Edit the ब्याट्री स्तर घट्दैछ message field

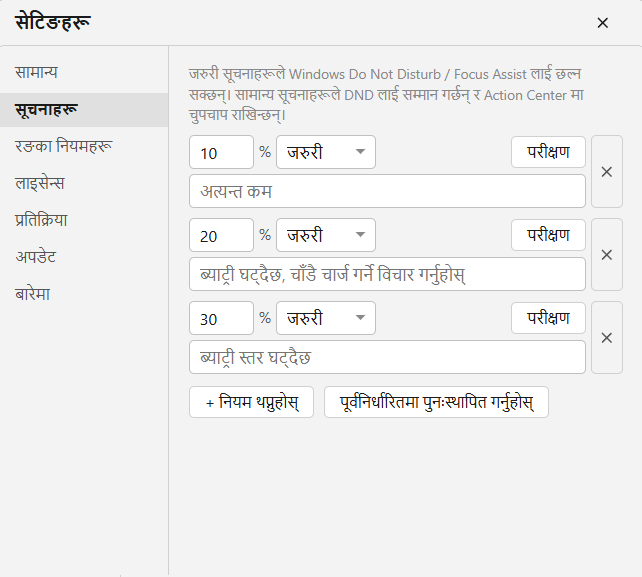point(387,357)
